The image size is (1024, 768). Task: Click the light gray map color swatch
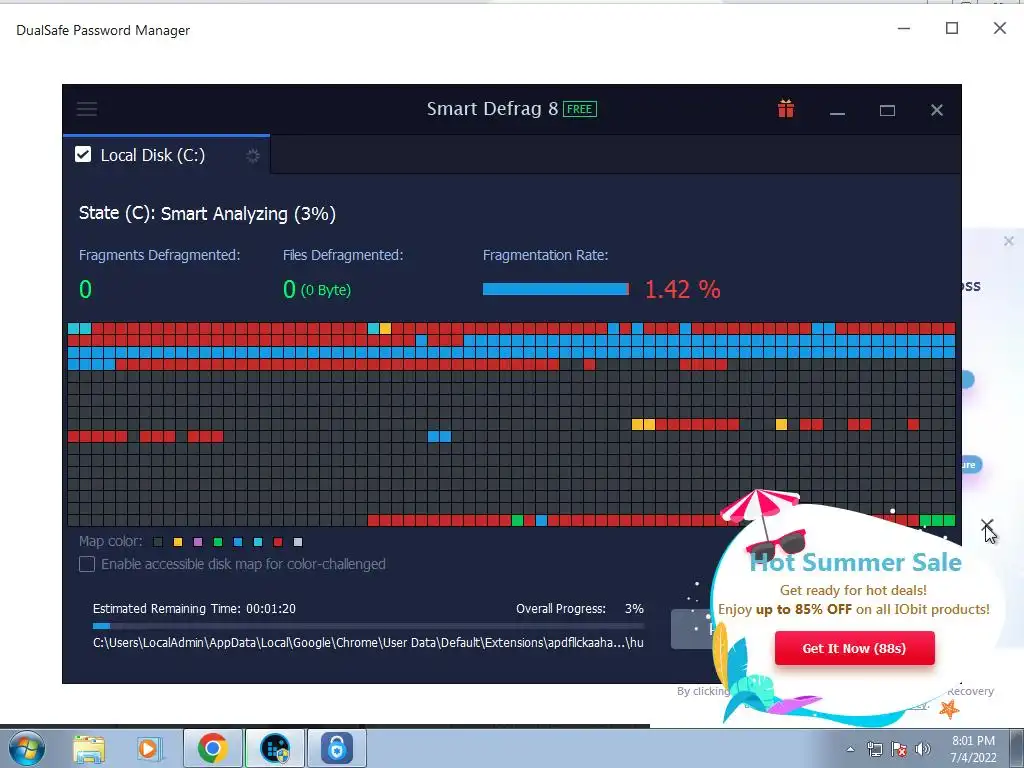298,542
